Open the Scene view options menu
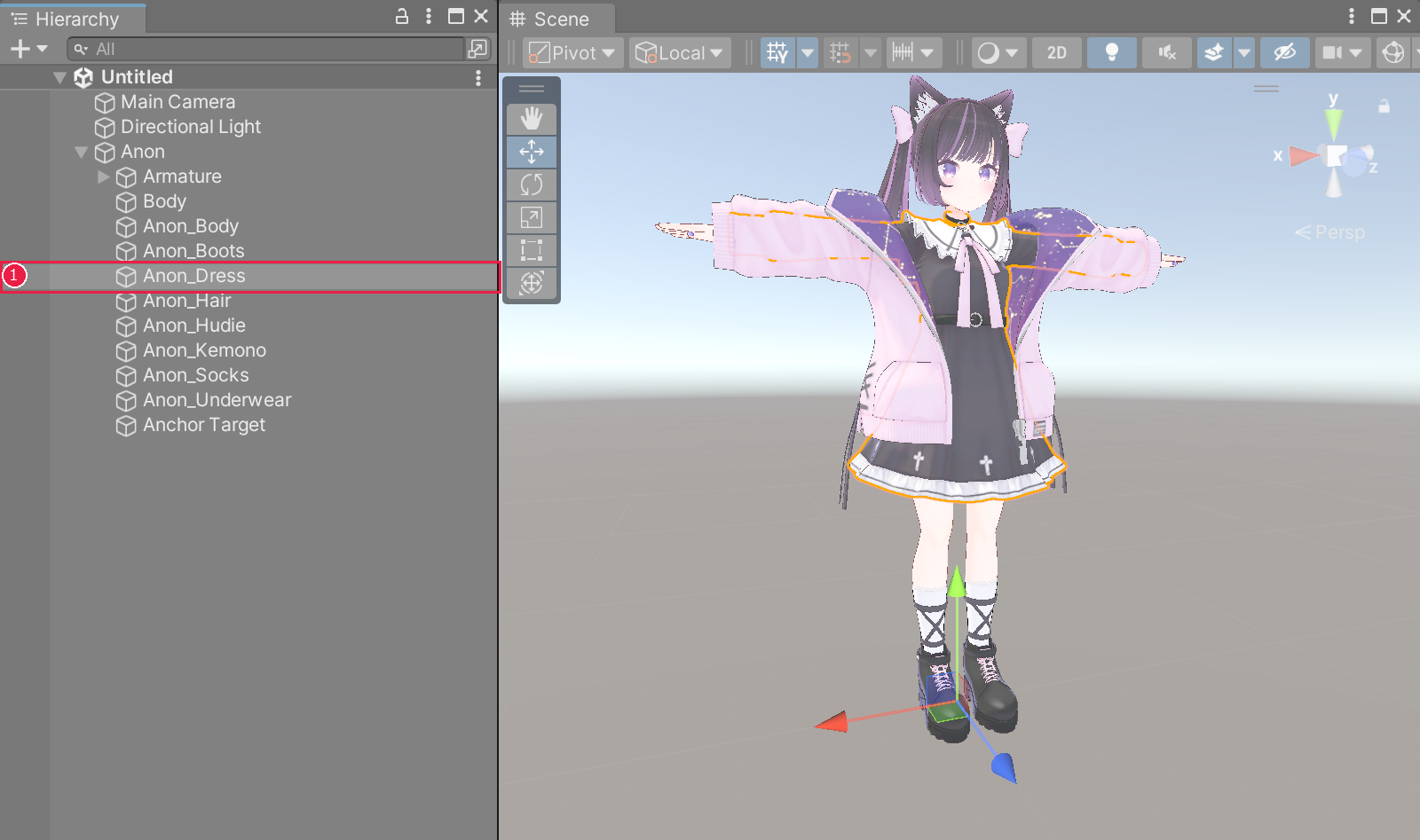This screenshot has width=1420, height=840. click(1352, 16)
